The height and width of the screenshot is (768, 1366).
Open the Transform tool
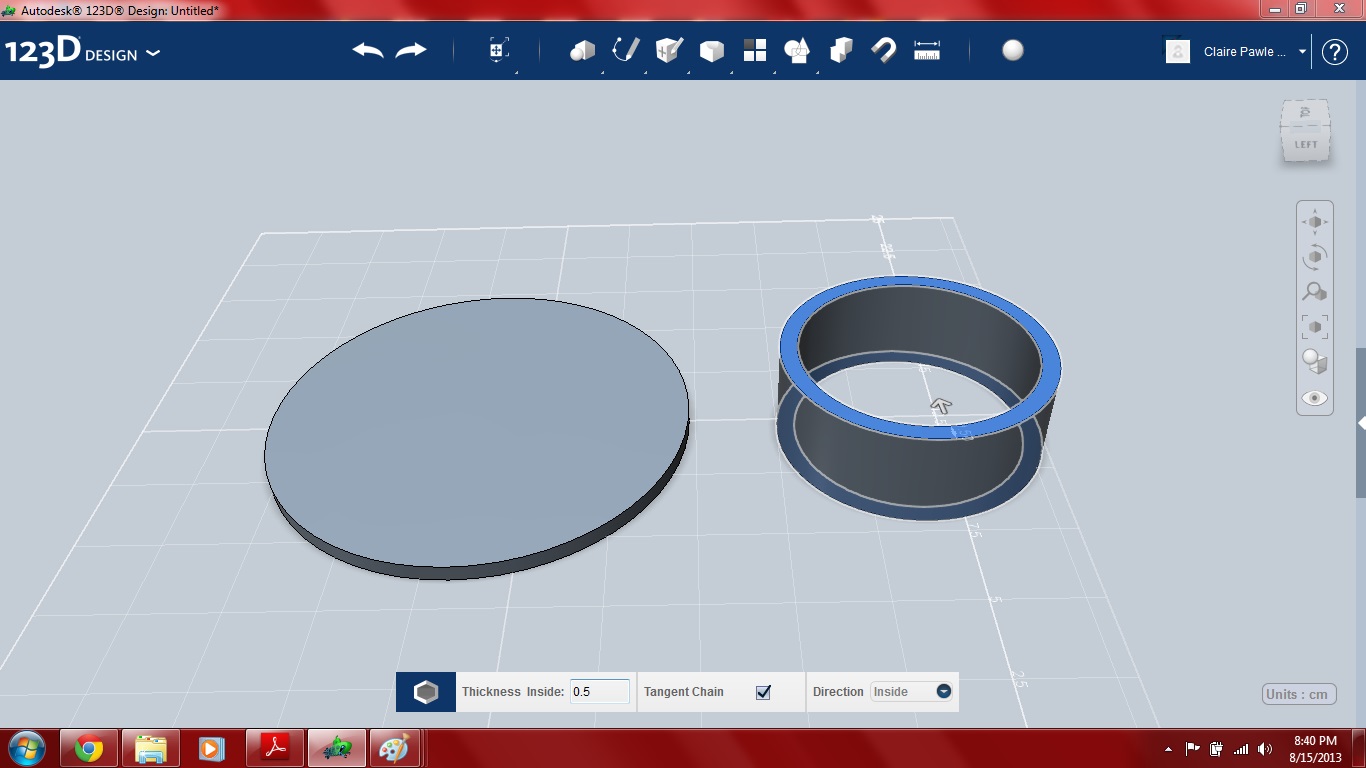(x=499, y=51)
